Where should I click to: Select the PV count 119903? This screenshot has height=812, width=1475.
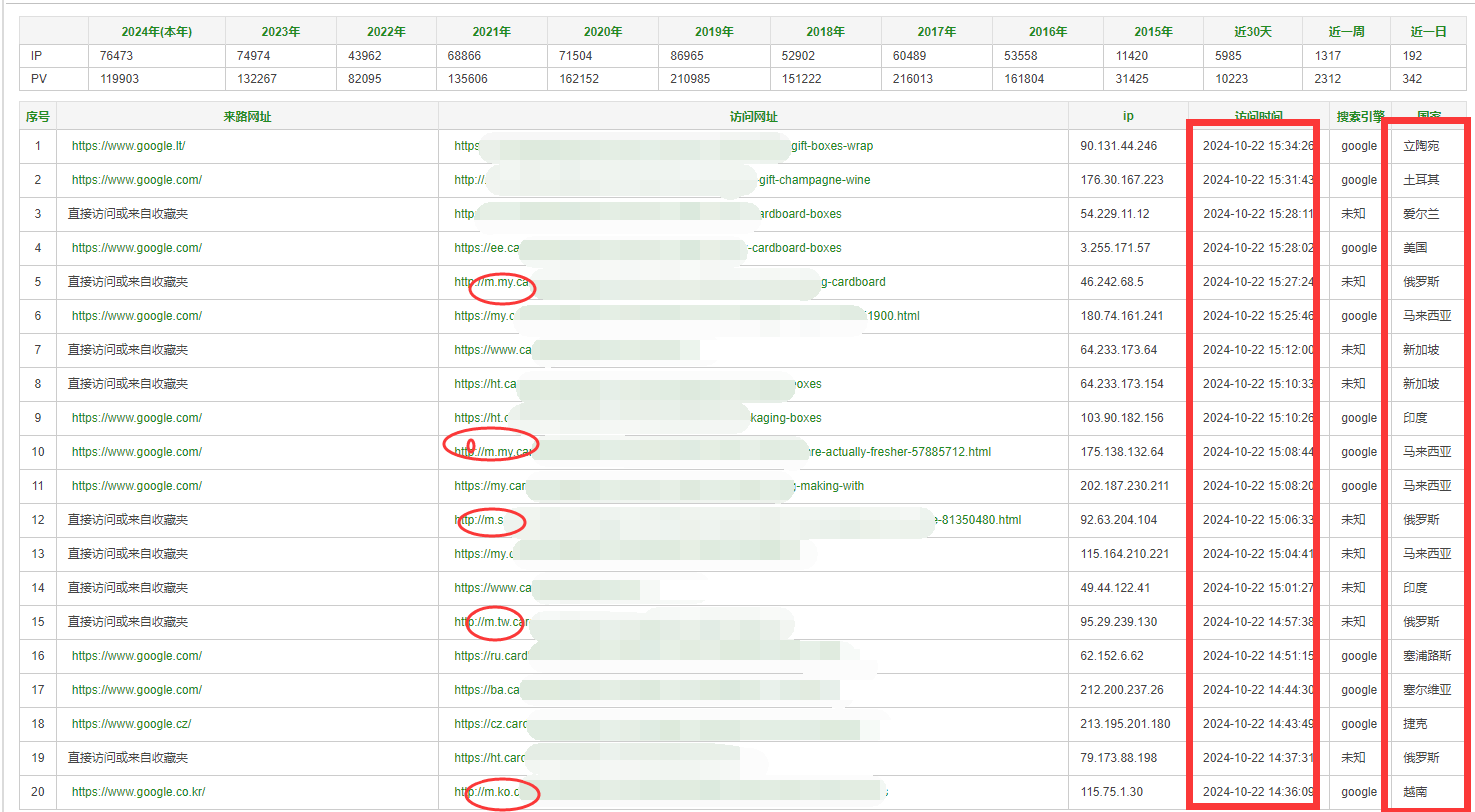(119, 79)
